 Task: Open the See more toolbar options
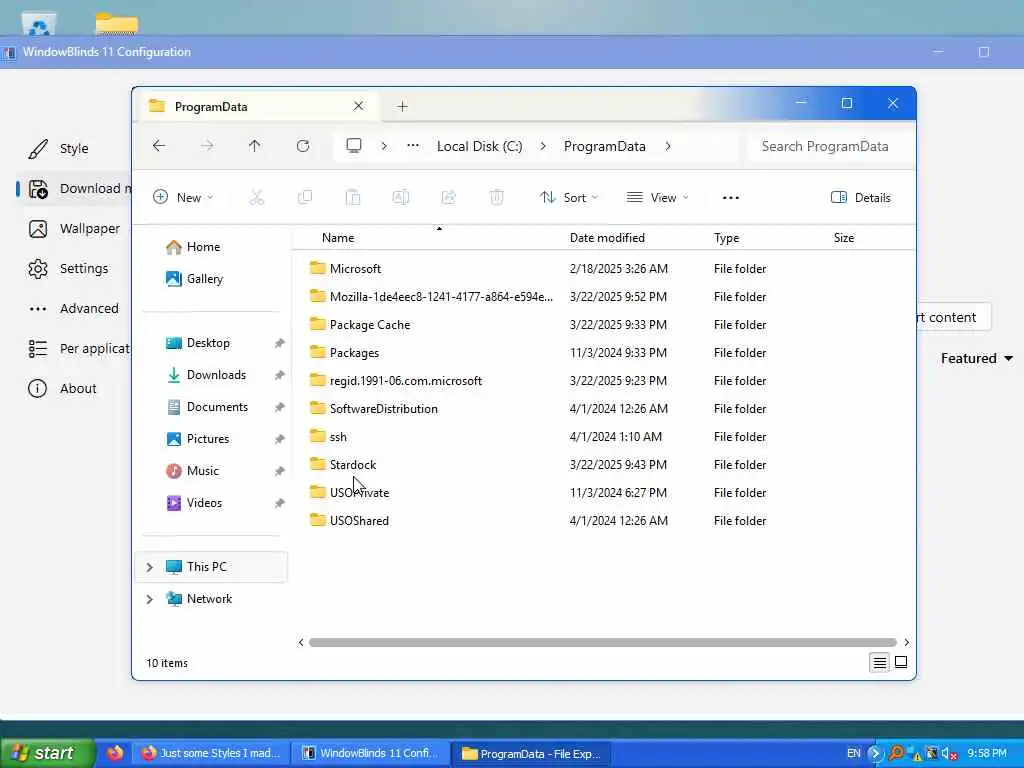[731, 197]
